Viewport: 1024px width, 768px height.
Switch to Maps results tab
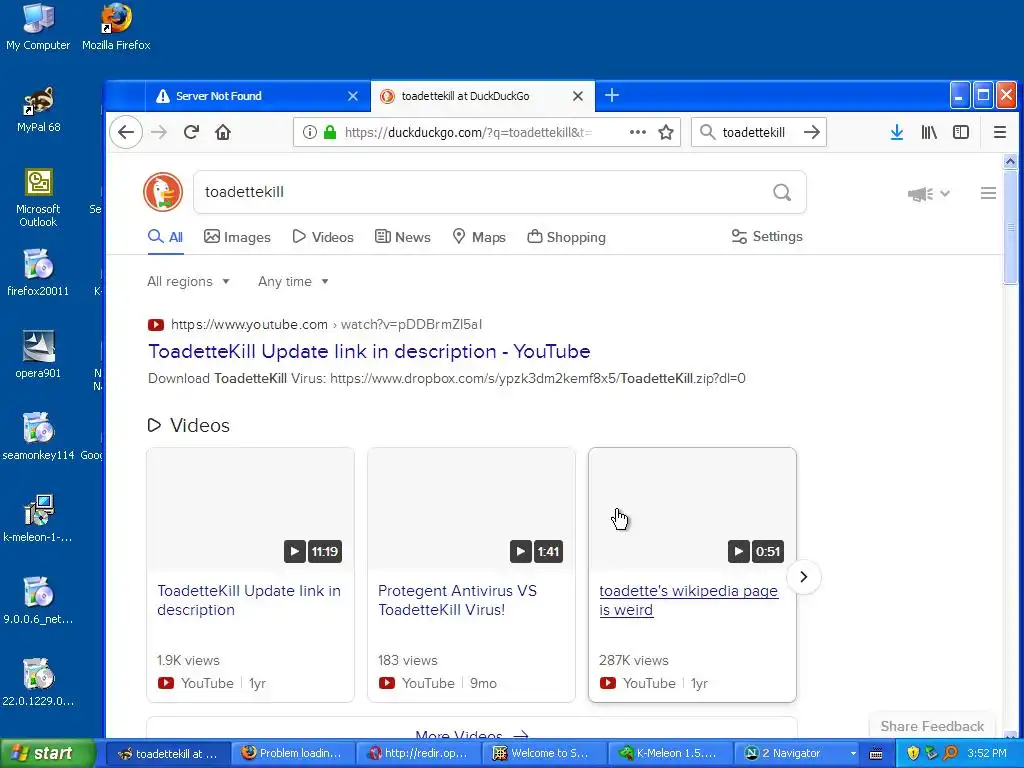point(479,237)
